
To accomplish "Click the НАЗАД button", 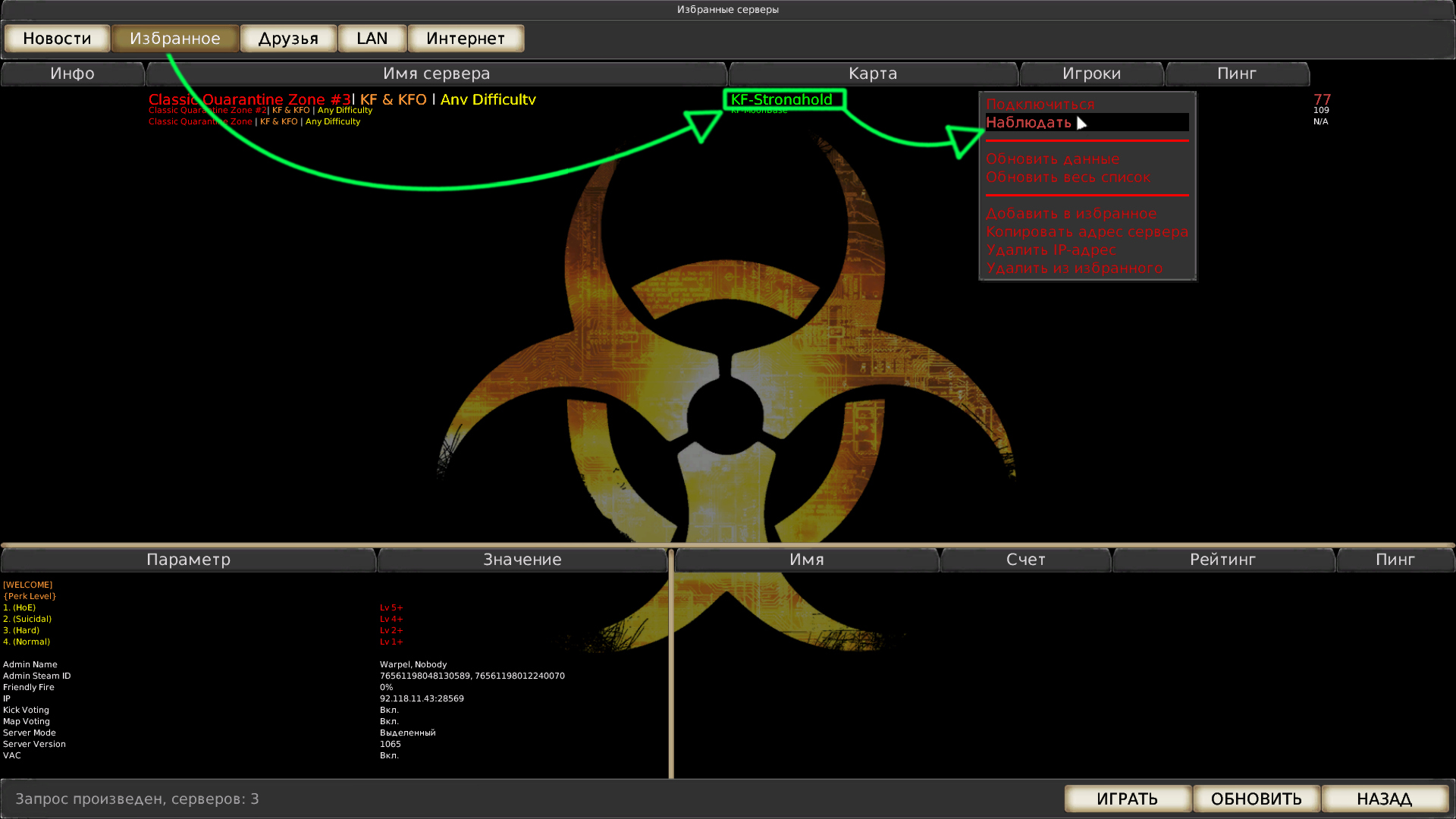I will click(1385, 799).
